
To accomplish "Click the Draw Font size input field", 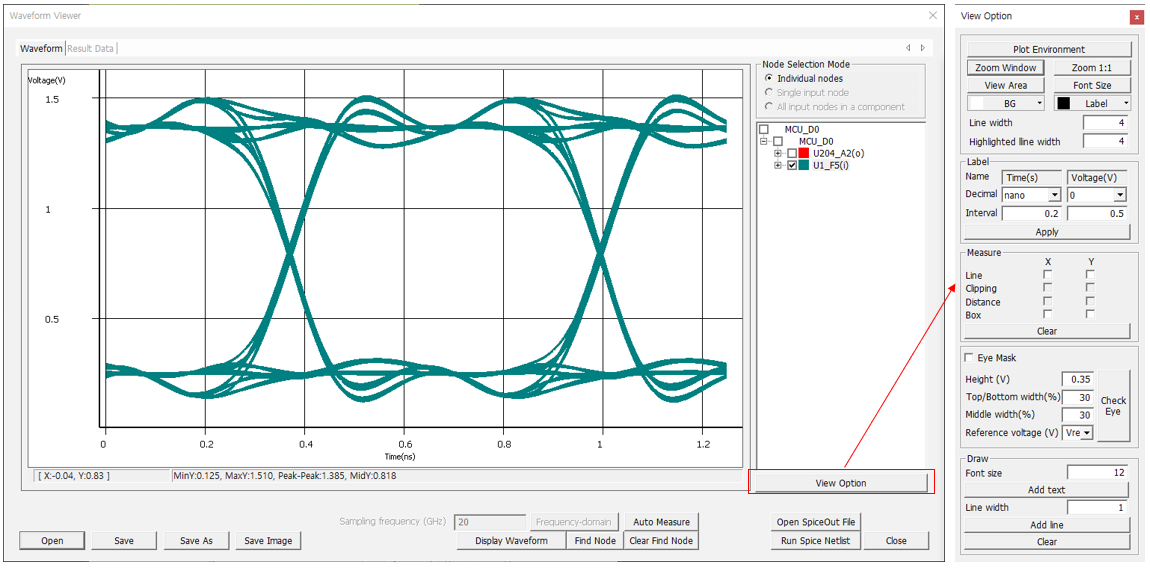I will 1097,473.
